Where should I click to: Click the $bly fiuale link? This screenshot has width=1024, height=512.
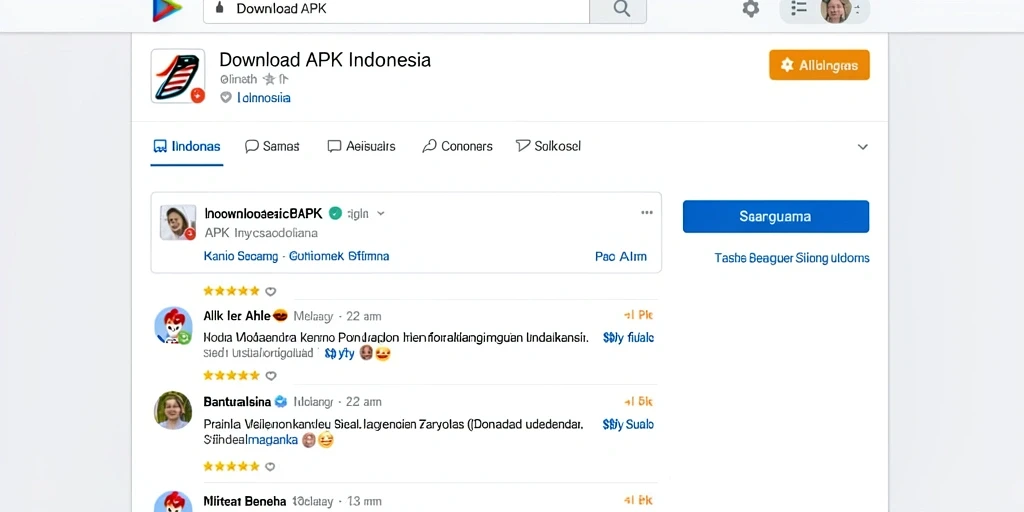pyautogui.click(x=628, y=338)
